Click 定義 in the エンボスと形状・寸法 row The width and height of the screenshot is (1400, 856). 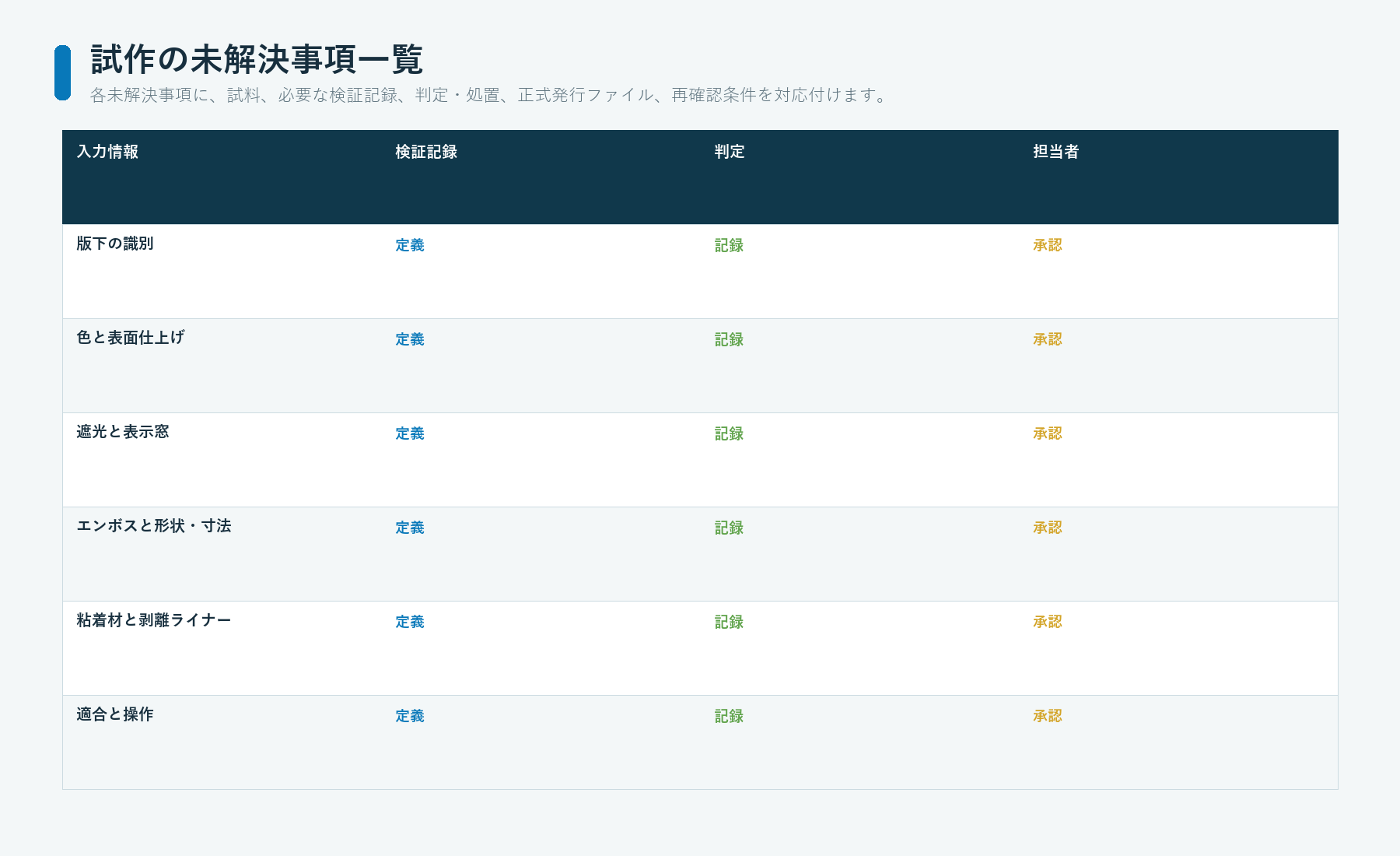coord(410,528)
